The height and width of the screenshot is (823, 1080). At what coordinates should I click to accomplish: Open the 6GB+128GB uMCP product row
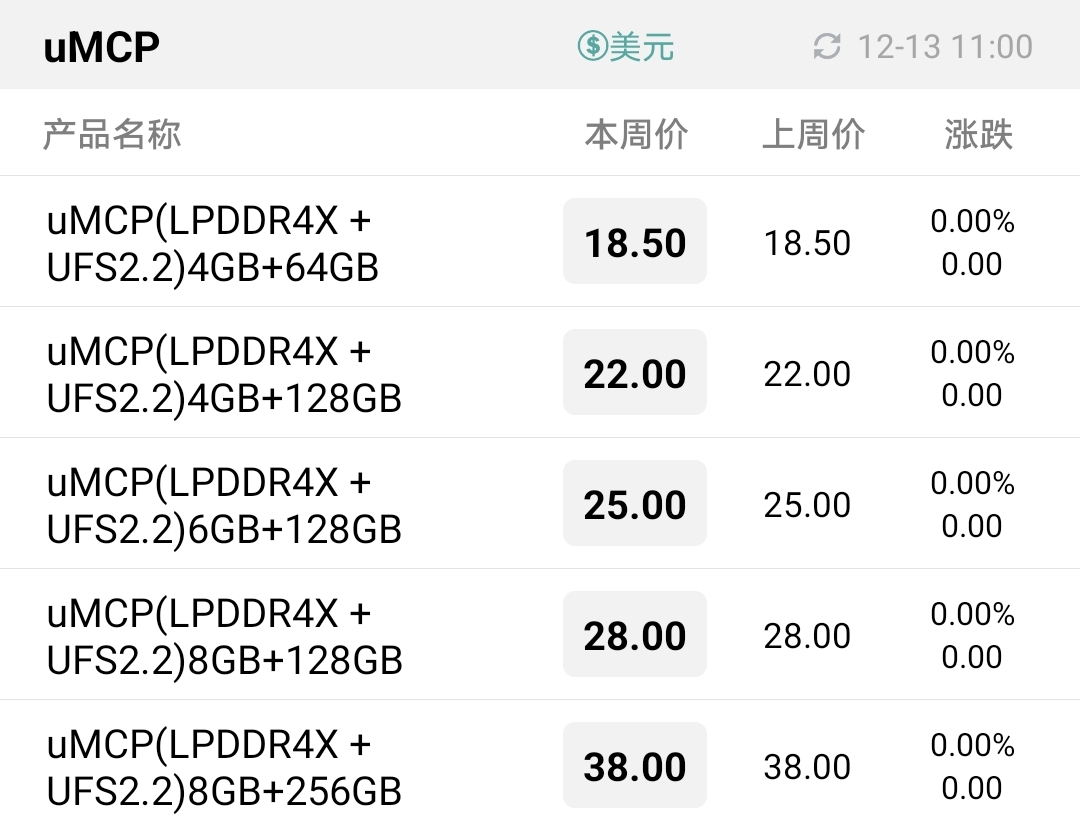[x=540, y=503]
